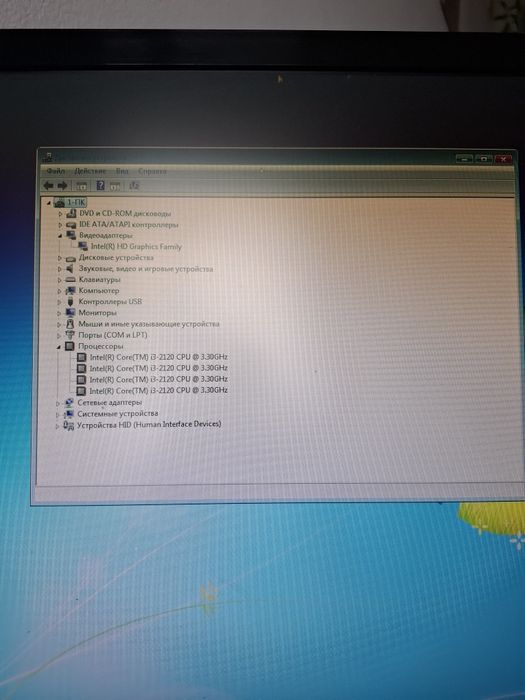Open the Вид menu
This screenshot has height=700, width=525.
[122, 171]
